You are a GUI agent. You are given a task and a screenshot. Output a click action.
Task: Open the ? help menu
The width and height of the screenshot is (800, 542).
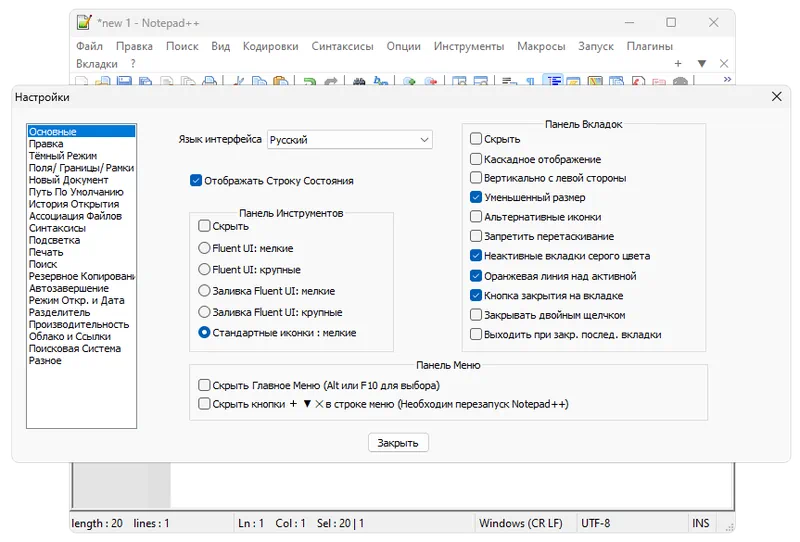point(133,63)
